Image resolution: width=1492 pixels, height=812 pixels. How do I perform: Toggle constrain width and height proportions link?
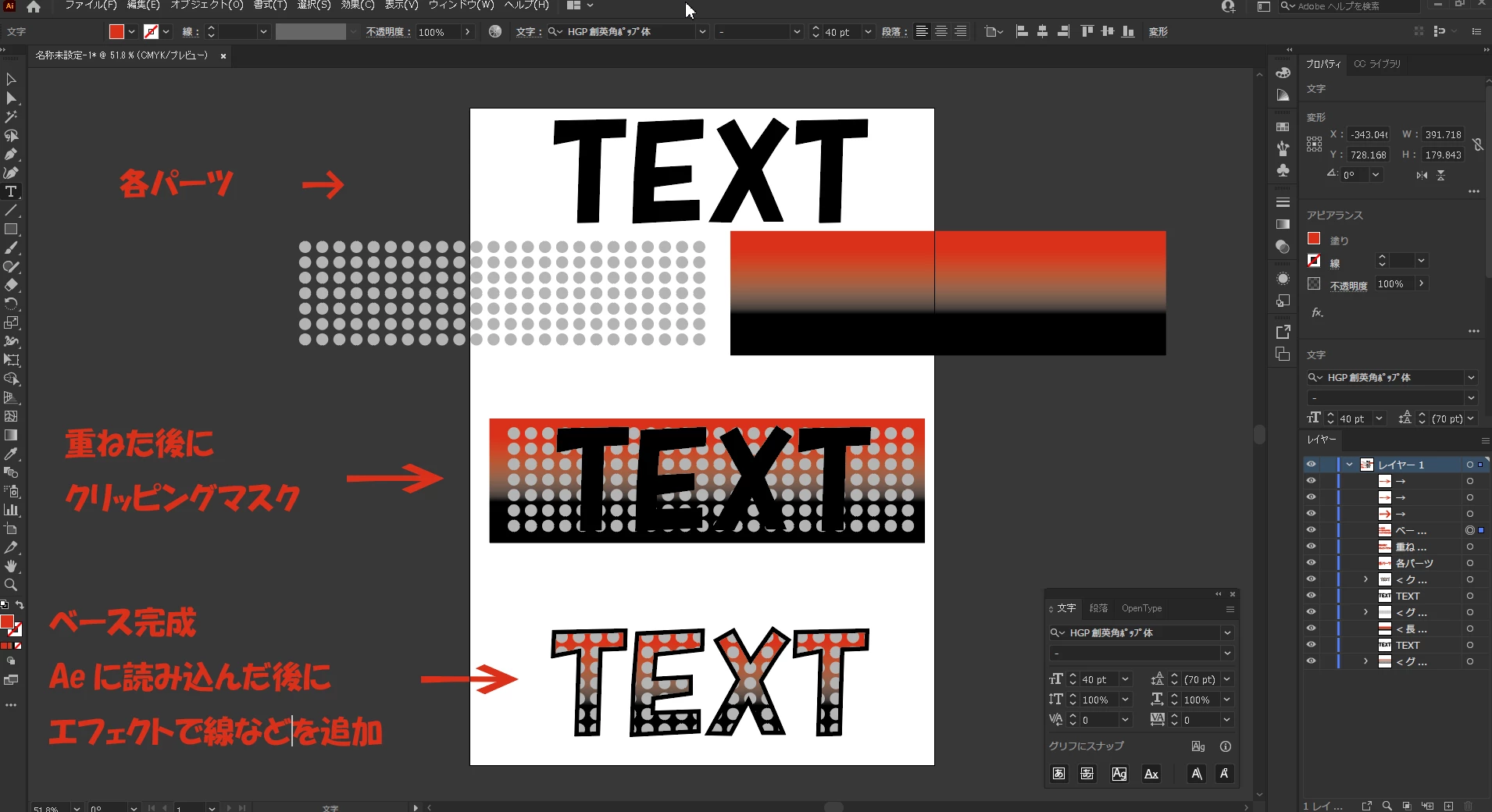[x=1478, y=144]
